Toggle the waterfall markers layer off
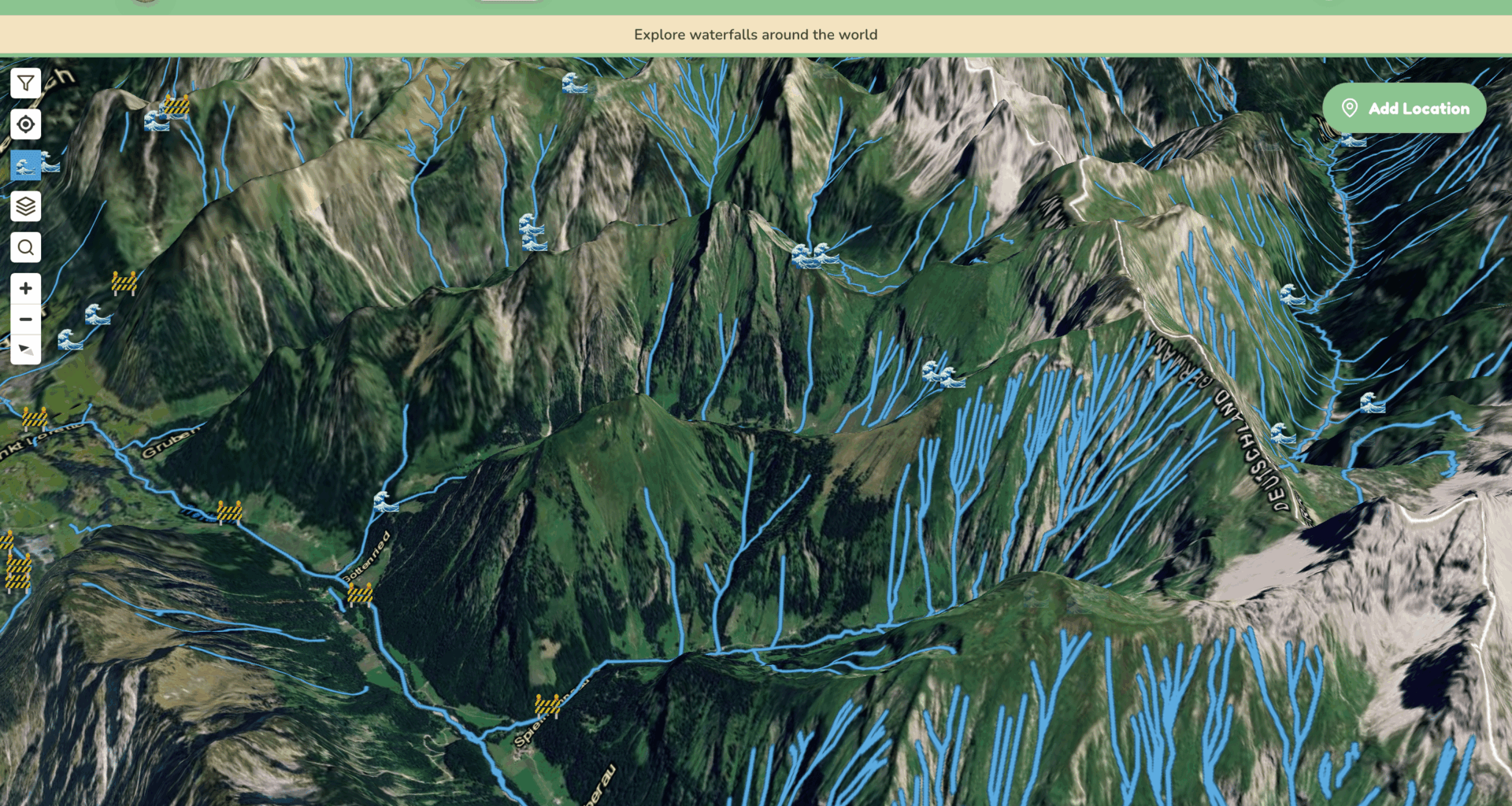This screenshot has width=1512, height=806. pos(24,165)
